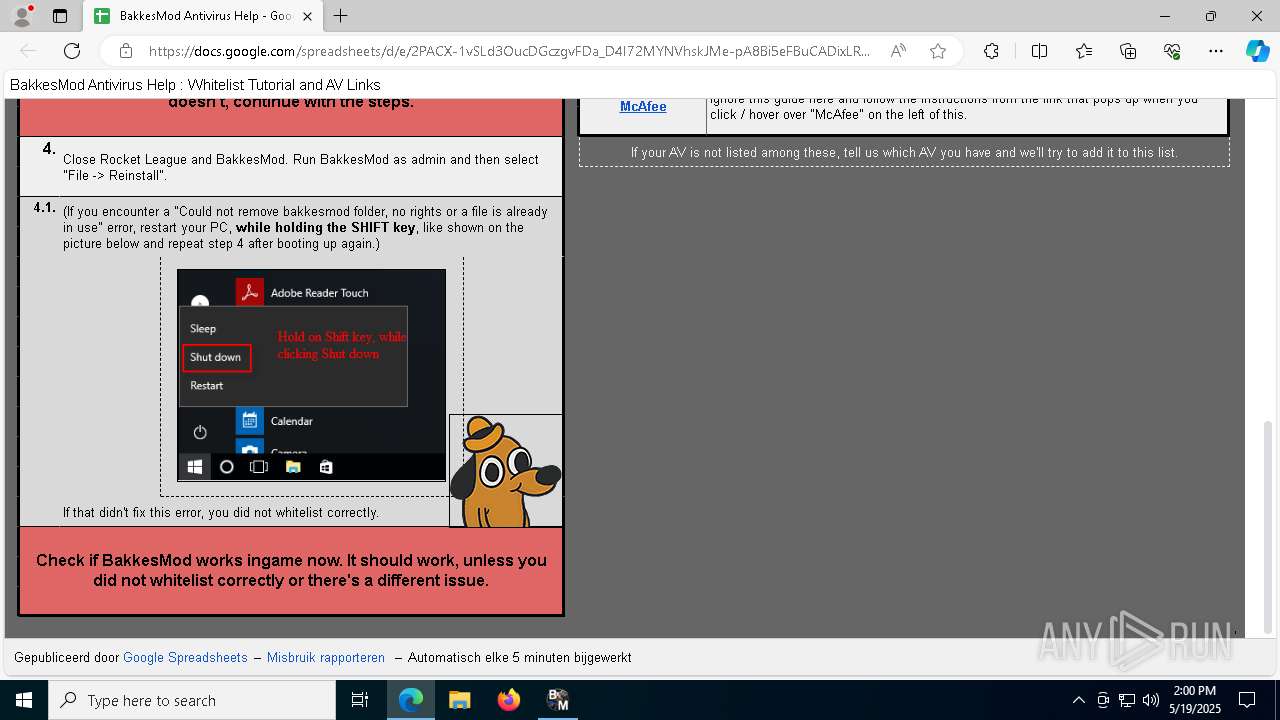Click the step 4.1 restart instructions text
This screenshot has width=1280, height=720.
pyautogui.click(x=305, y=227)
